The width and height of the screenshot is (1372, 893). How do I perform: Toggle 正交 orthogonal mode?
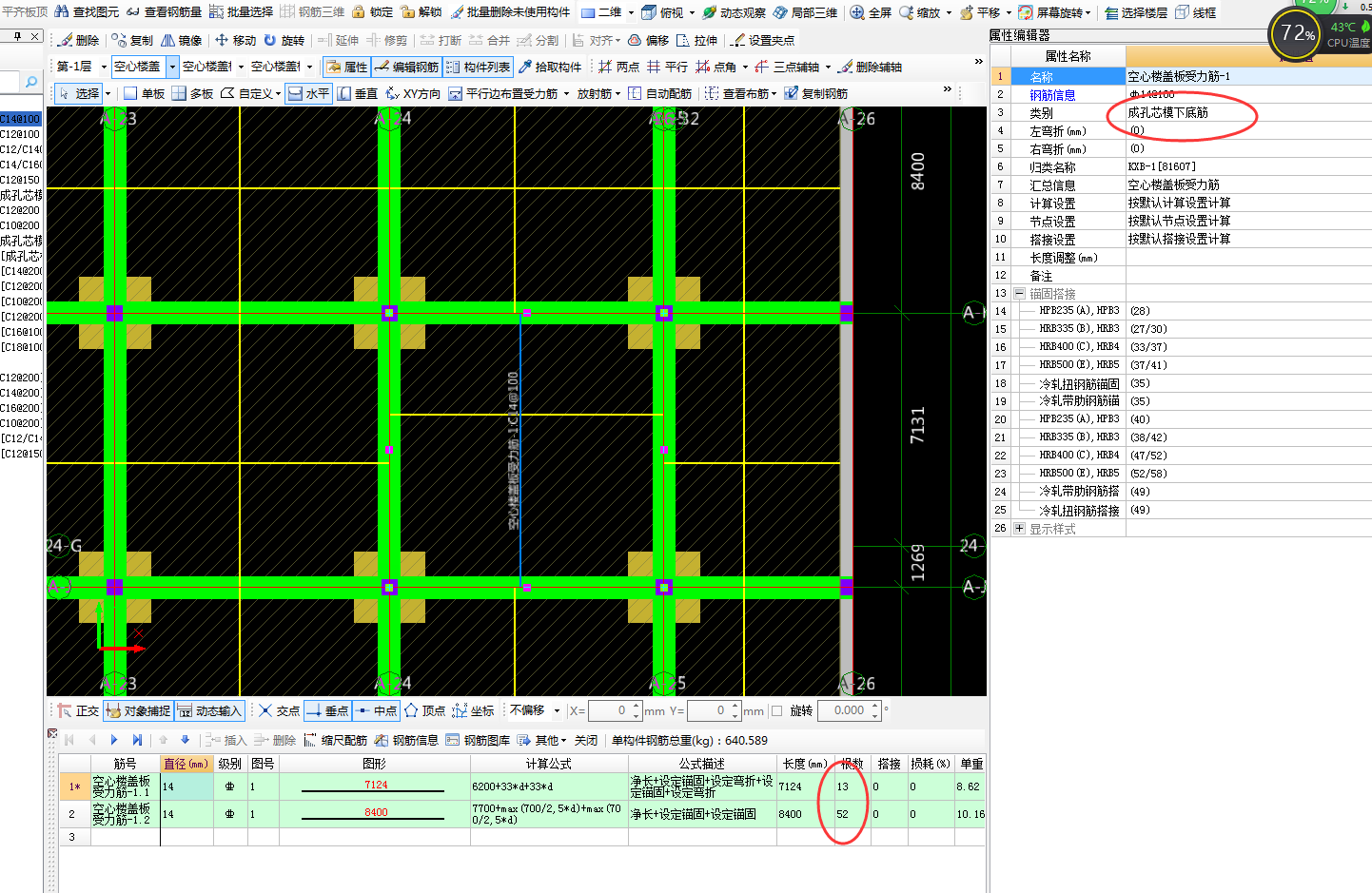click(78, 710)
